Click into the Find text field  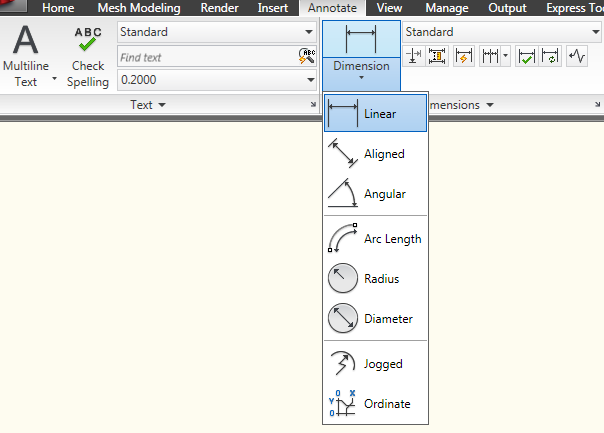(x=207, y=57)
